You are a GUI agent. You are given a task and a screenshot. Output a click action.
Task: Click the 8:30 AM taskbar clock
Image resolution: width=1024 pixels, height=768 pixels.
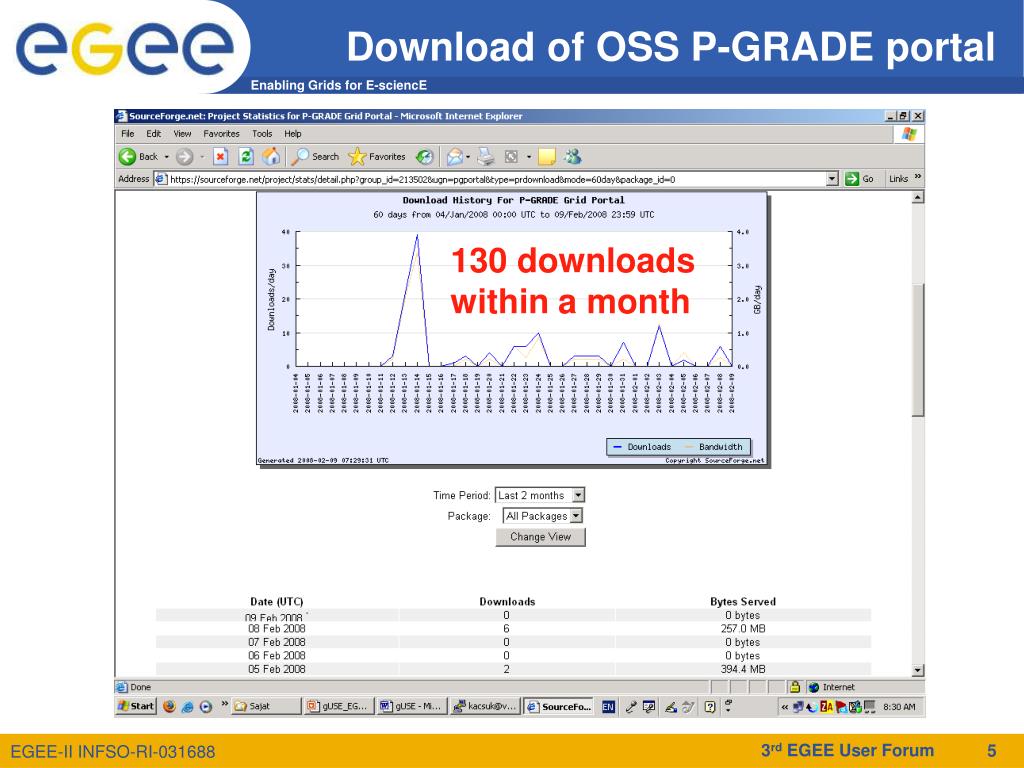899,707
